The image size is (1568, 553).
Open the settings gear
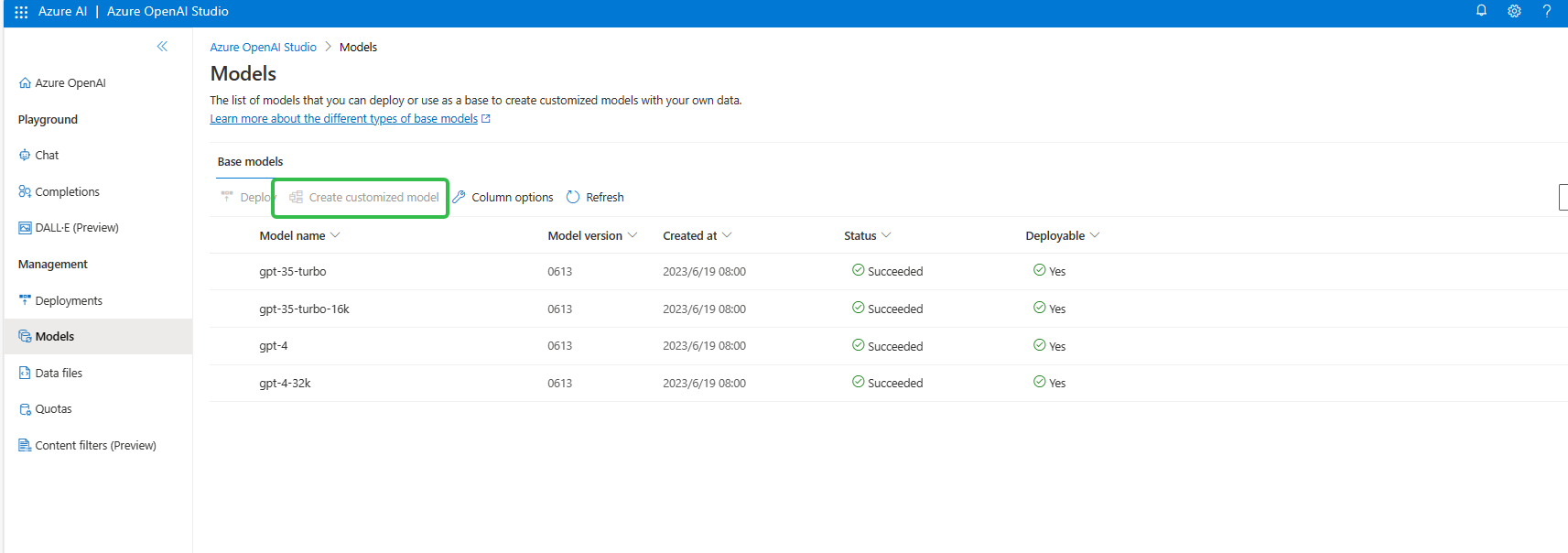pos(1514,11)
